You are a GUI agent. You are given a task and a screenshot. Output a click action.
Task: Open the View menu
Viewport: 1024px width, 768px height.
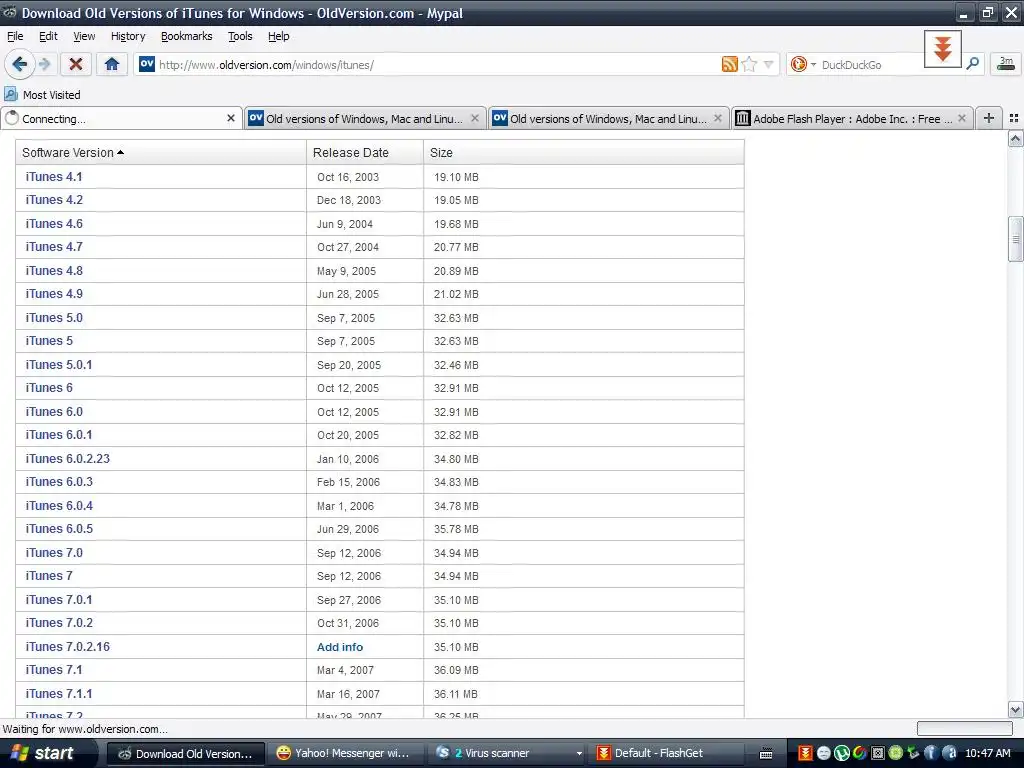84,36
